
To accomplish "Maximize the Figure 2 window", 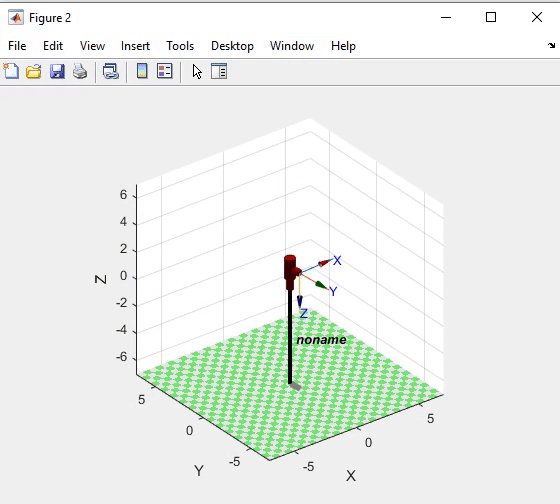I will pyautogui.click(x=491, y=17).
